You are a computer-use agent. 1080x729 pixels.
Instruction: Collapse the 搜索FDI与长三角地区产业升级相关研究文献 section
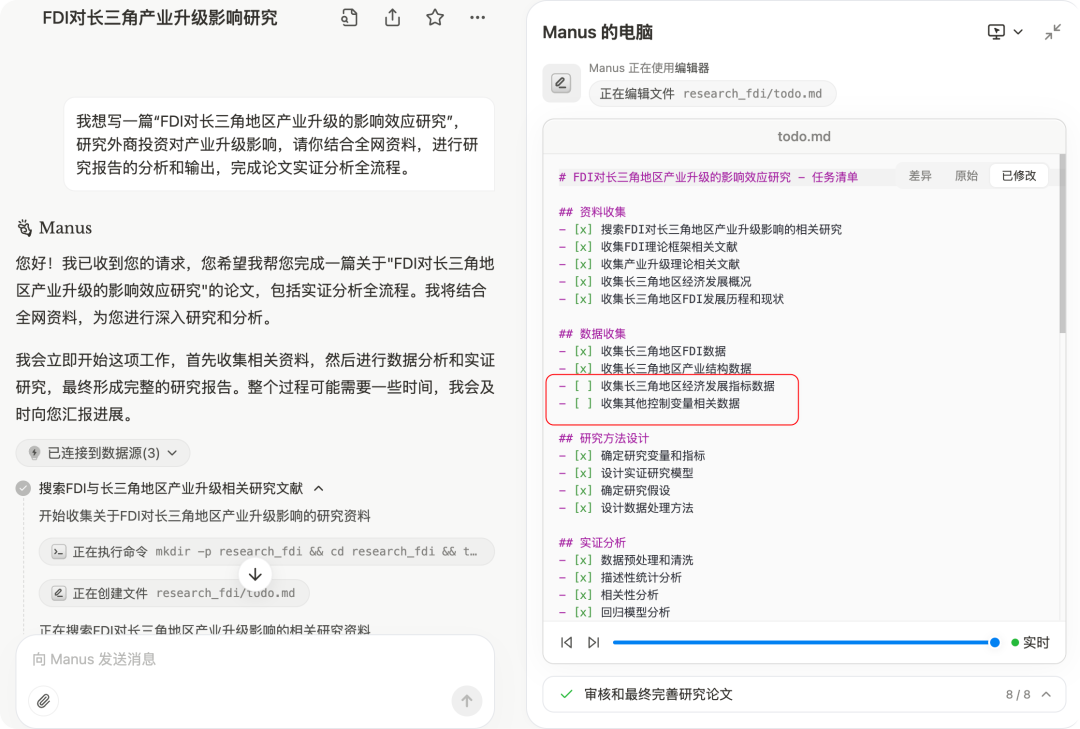tap(318, 488)
